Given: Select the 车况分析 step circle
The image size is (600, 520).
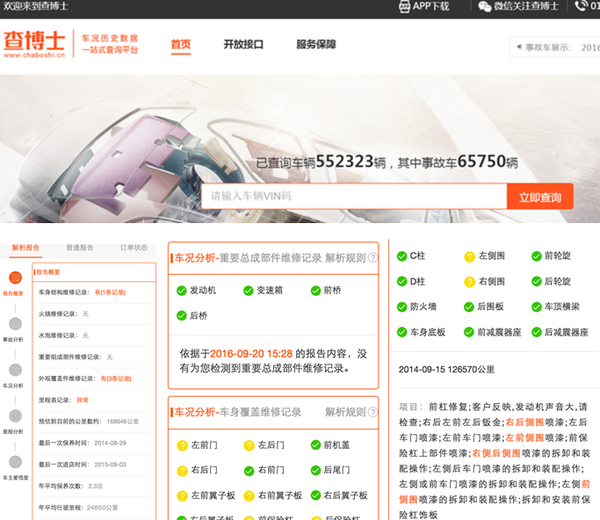Looking at the screenshot, I should coord(15,370).
